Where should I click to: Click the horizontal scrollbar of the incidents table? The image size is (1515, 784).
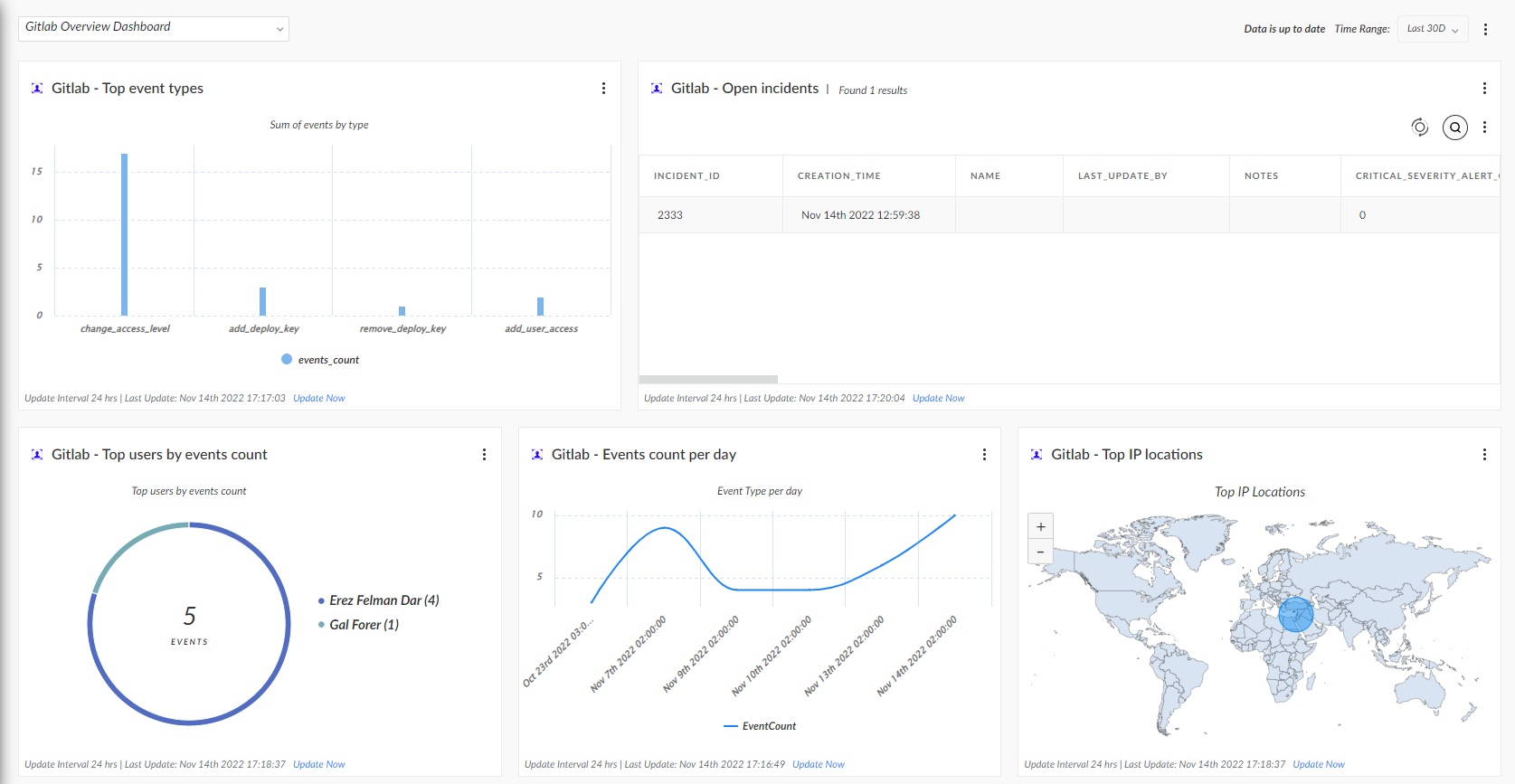click(708, 380)
